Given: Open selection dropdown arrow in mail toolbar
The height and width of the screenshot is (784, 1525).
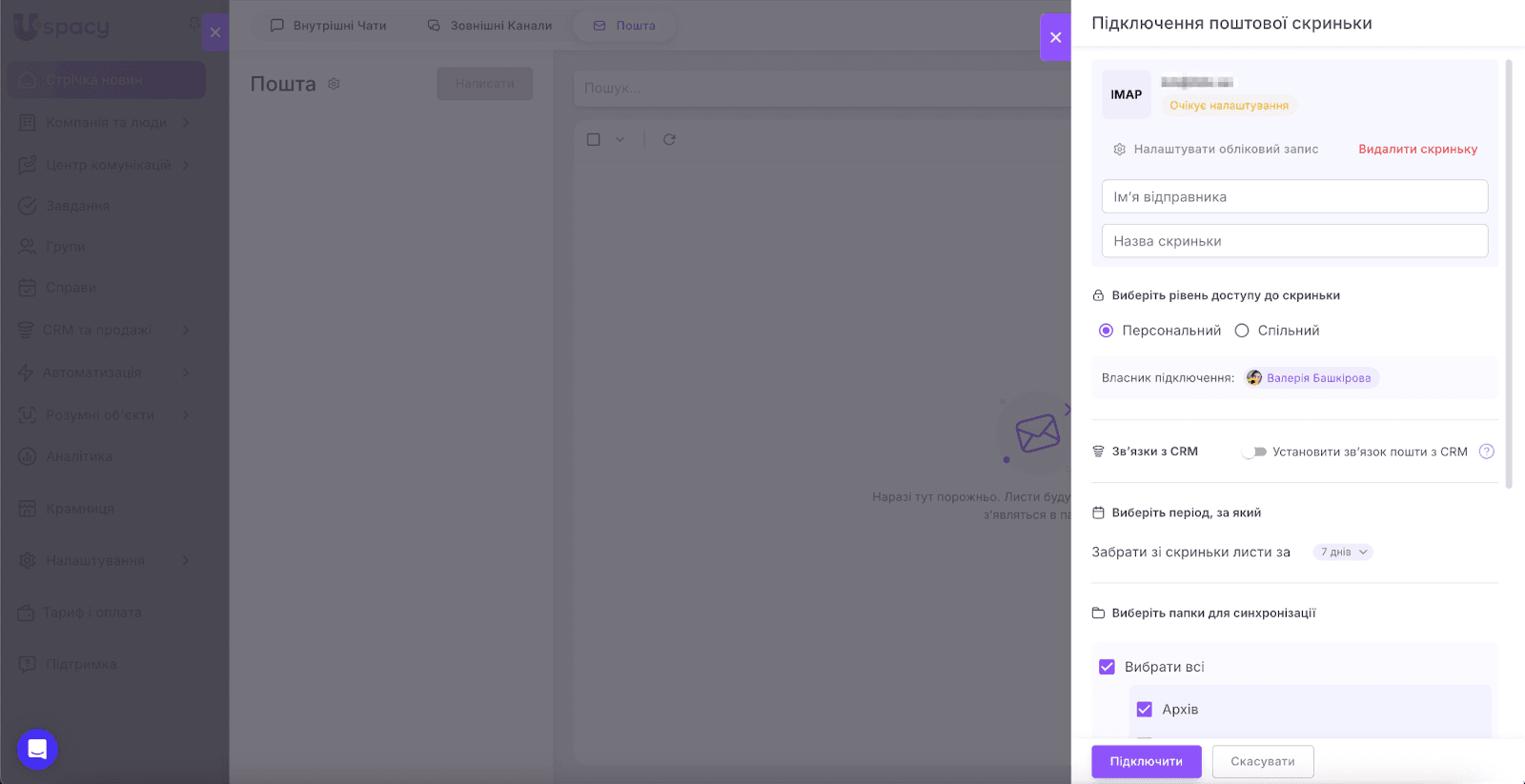Looking at the screenshot, I should point(620,139).
